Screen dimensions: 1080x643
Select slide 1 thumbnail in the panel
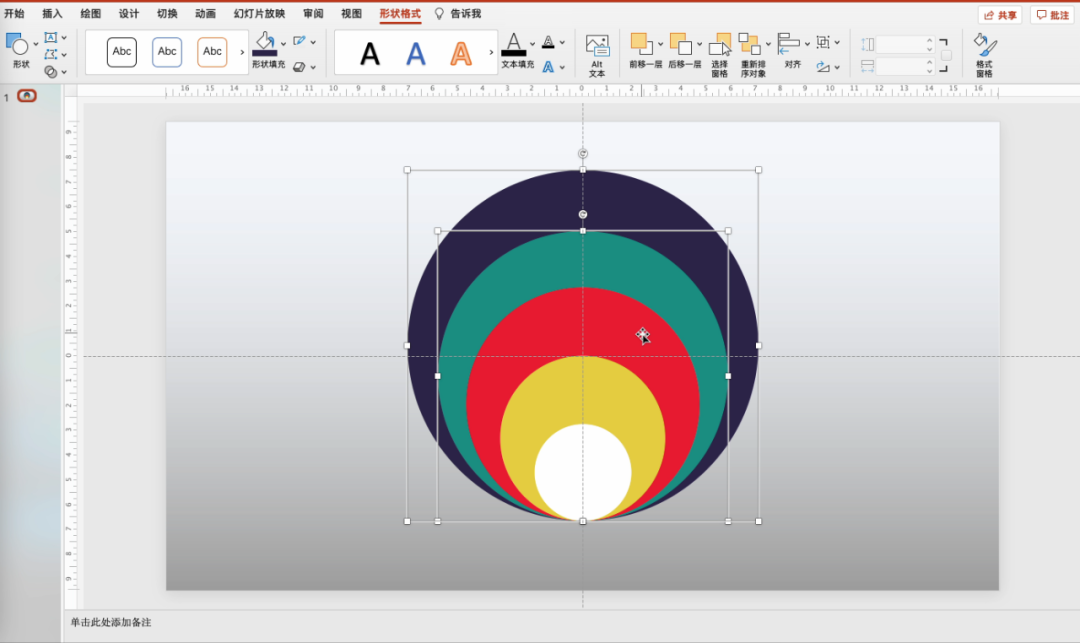(x=27, y=96)
